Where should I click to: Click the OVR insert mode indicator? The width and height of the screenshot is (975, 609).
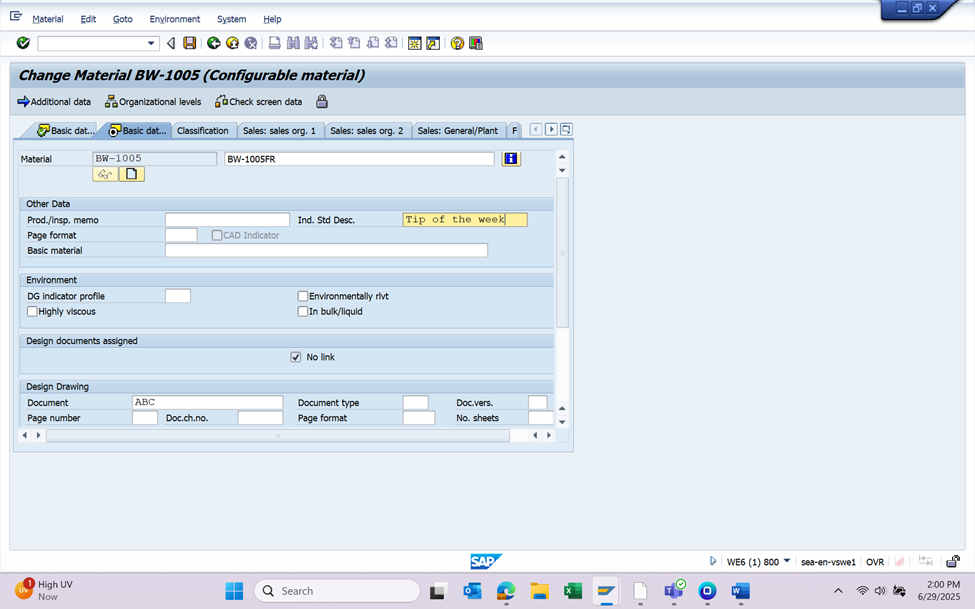pos(875,562)
